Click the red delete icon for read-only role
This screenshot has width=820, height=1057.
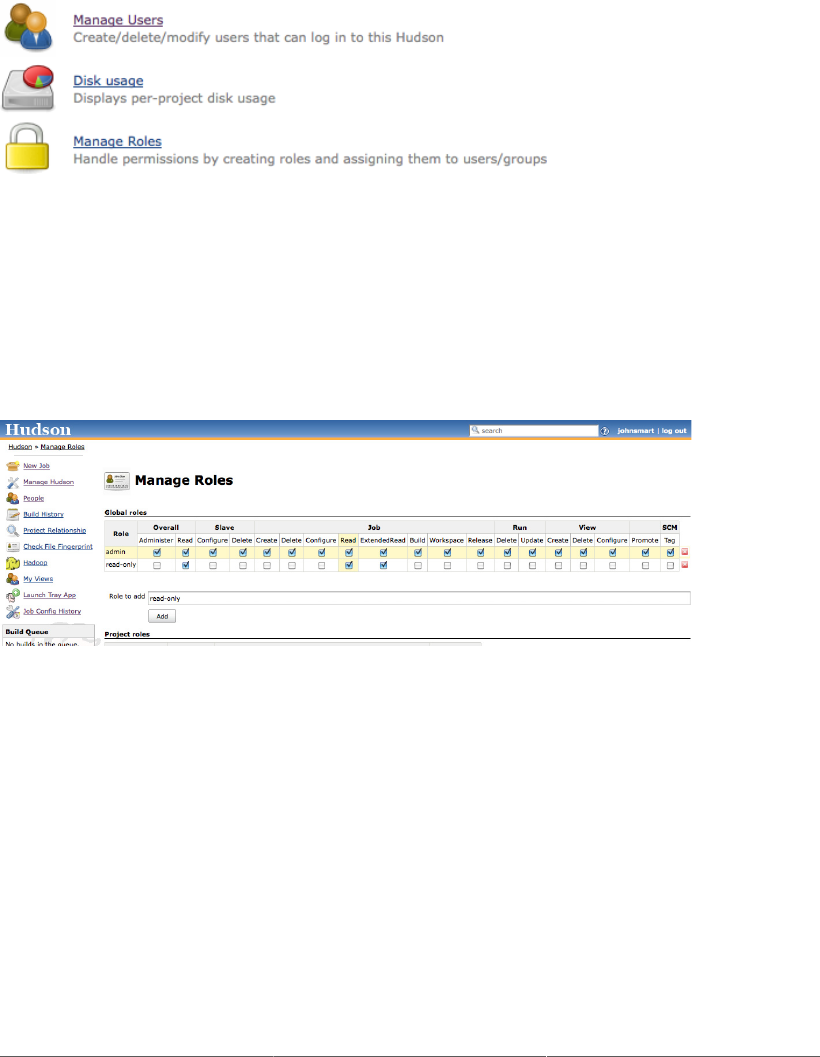684,565
